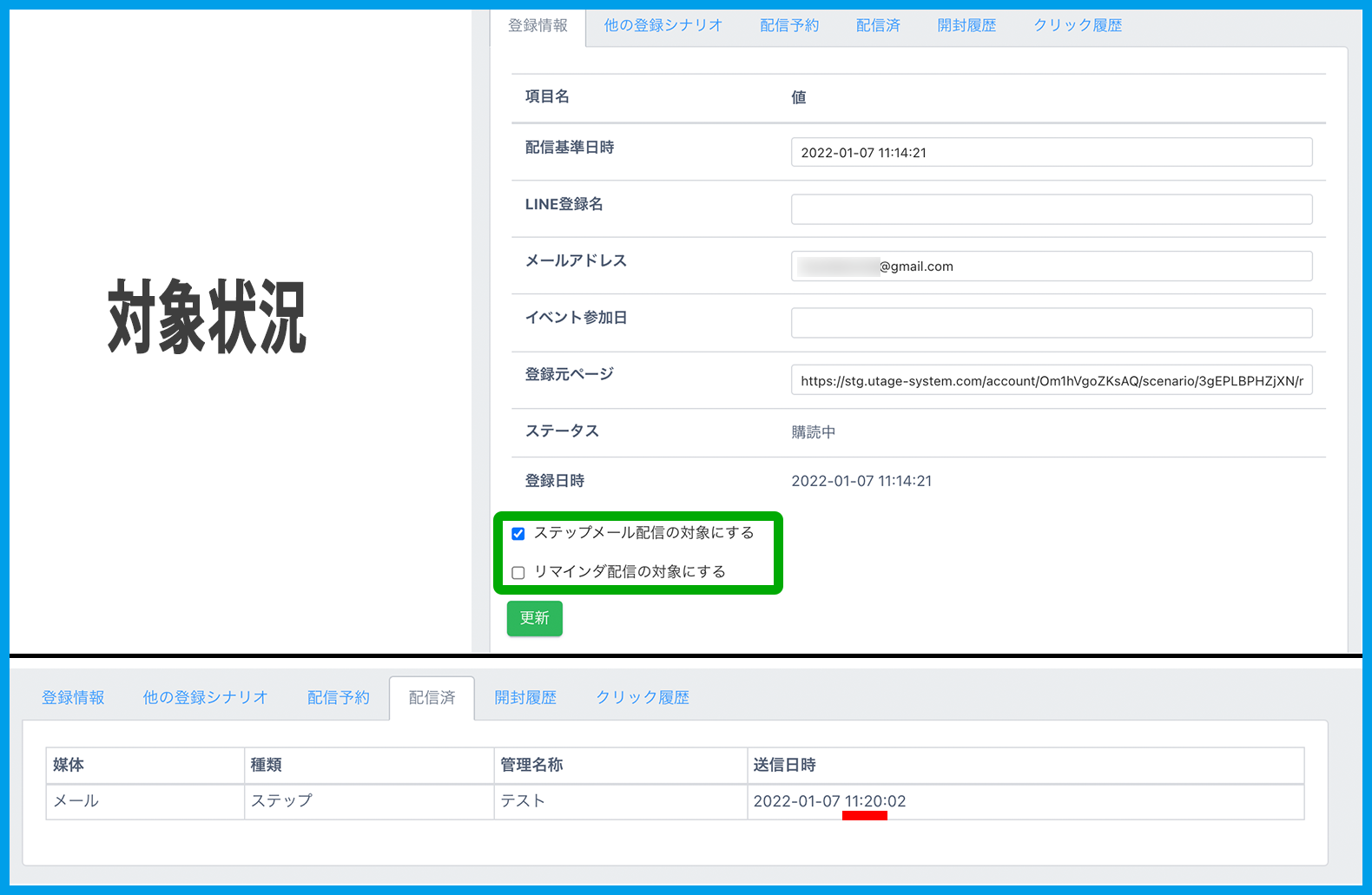Open 他の登録シナリオ tab in lower tab bar
Viewport: 1372px width, 895px height.
[205, 698]
